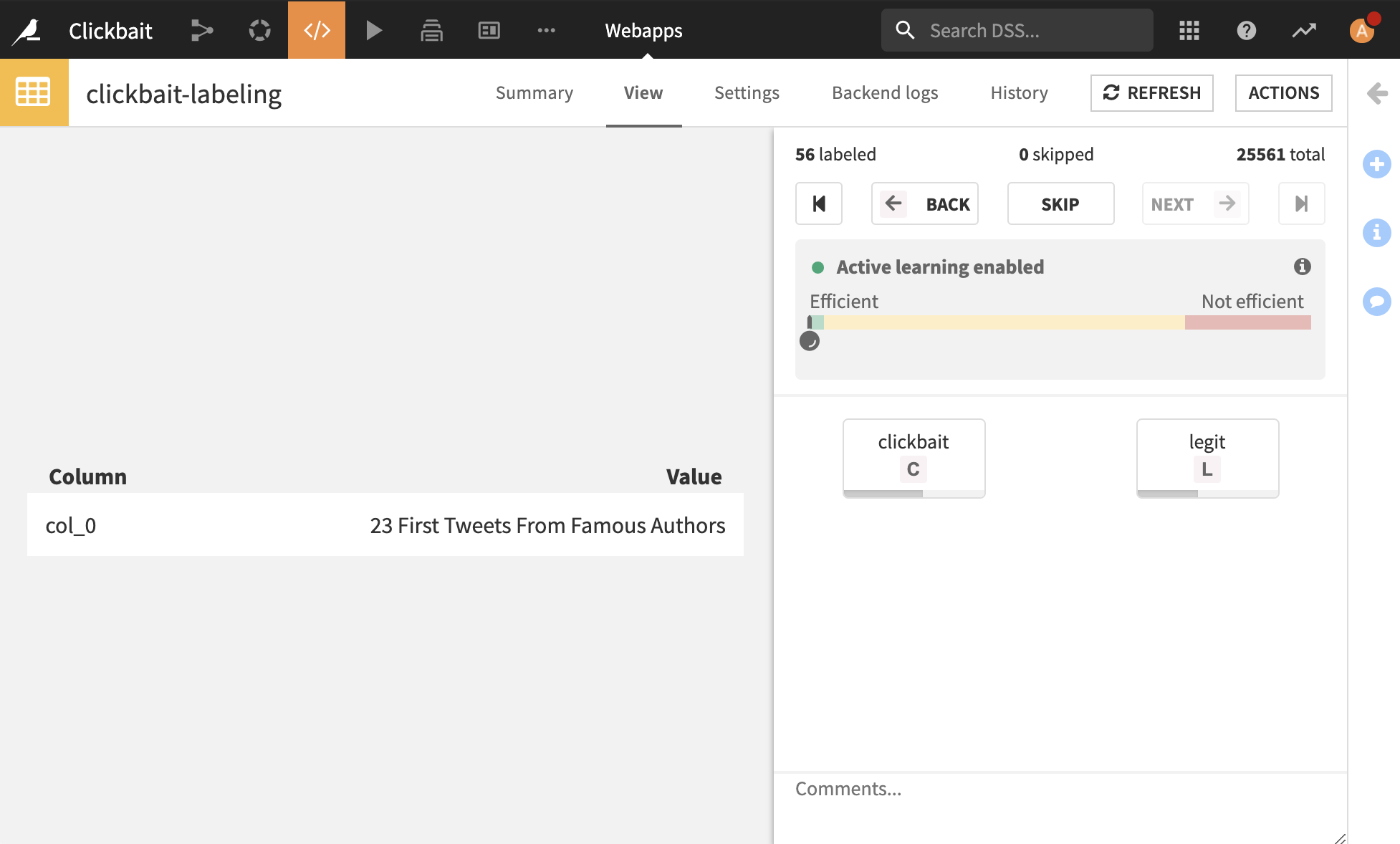Image resolution: width=1400 pixels, height=844 pixels.
Task: Click the active learning efficiency bar
Action: pyautogui.click(x=1060, y=322)
